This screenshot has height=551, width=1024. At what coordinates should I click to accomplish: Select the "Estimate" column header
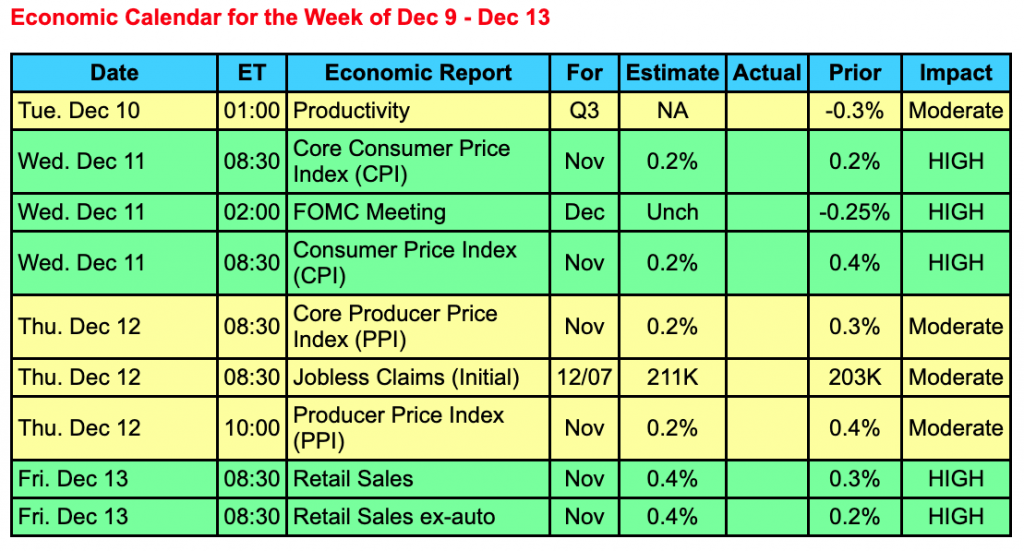(672, 73)
